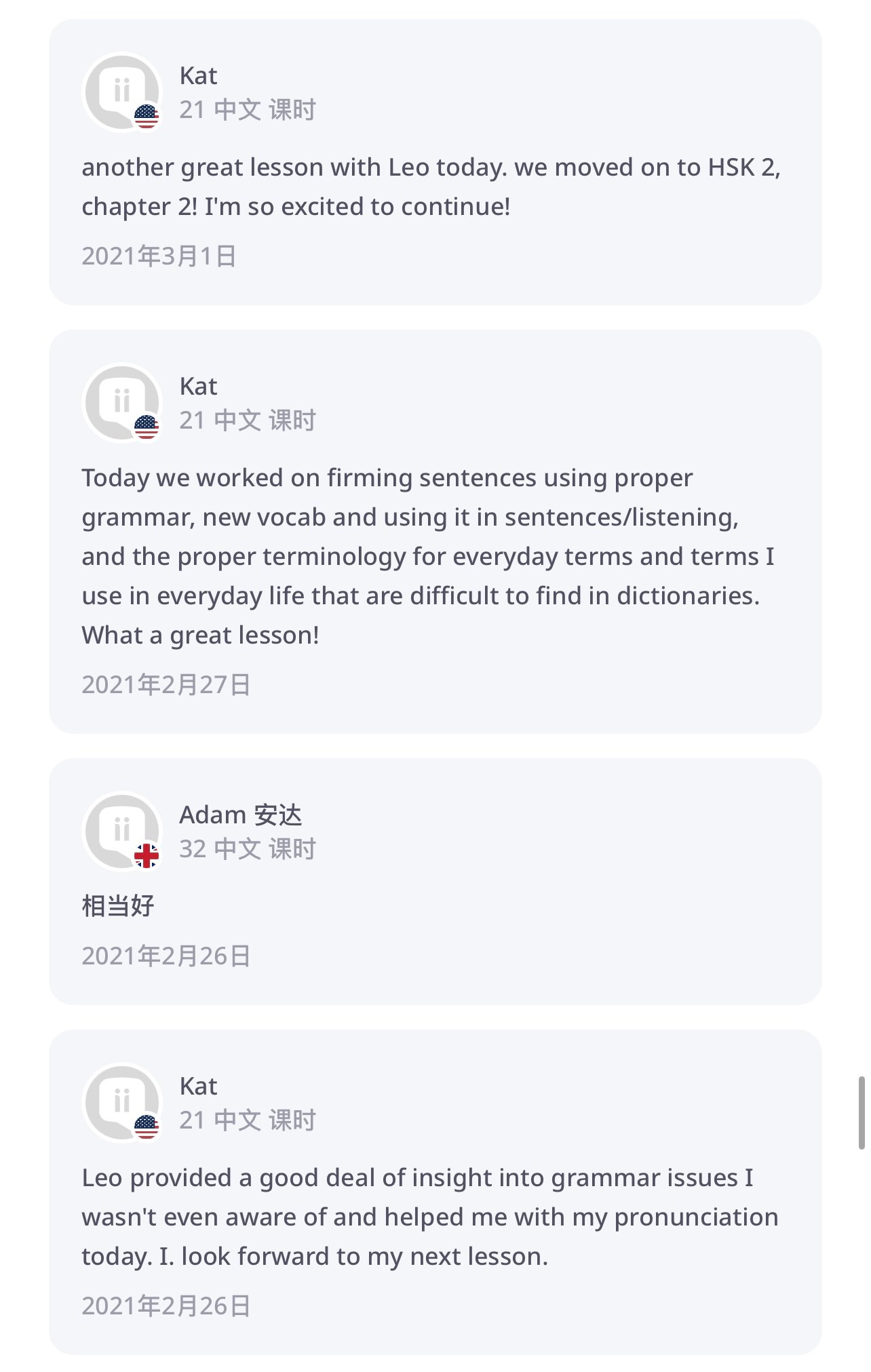Viewport: 871px width, 1372px height.
Task: Click the vertical scrollbar thumb
Action: tap(861, 1112)
